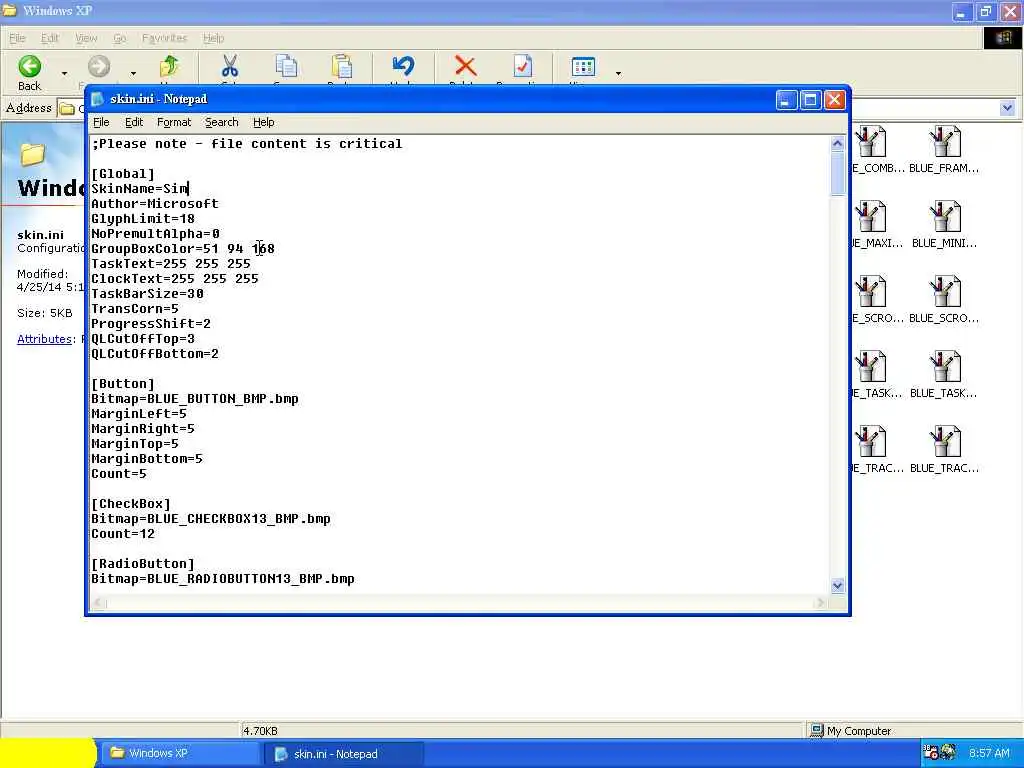This screenshot has height=768, width=1024.
Task: Open Notepad Format menu
Action: tap(174, 122)
